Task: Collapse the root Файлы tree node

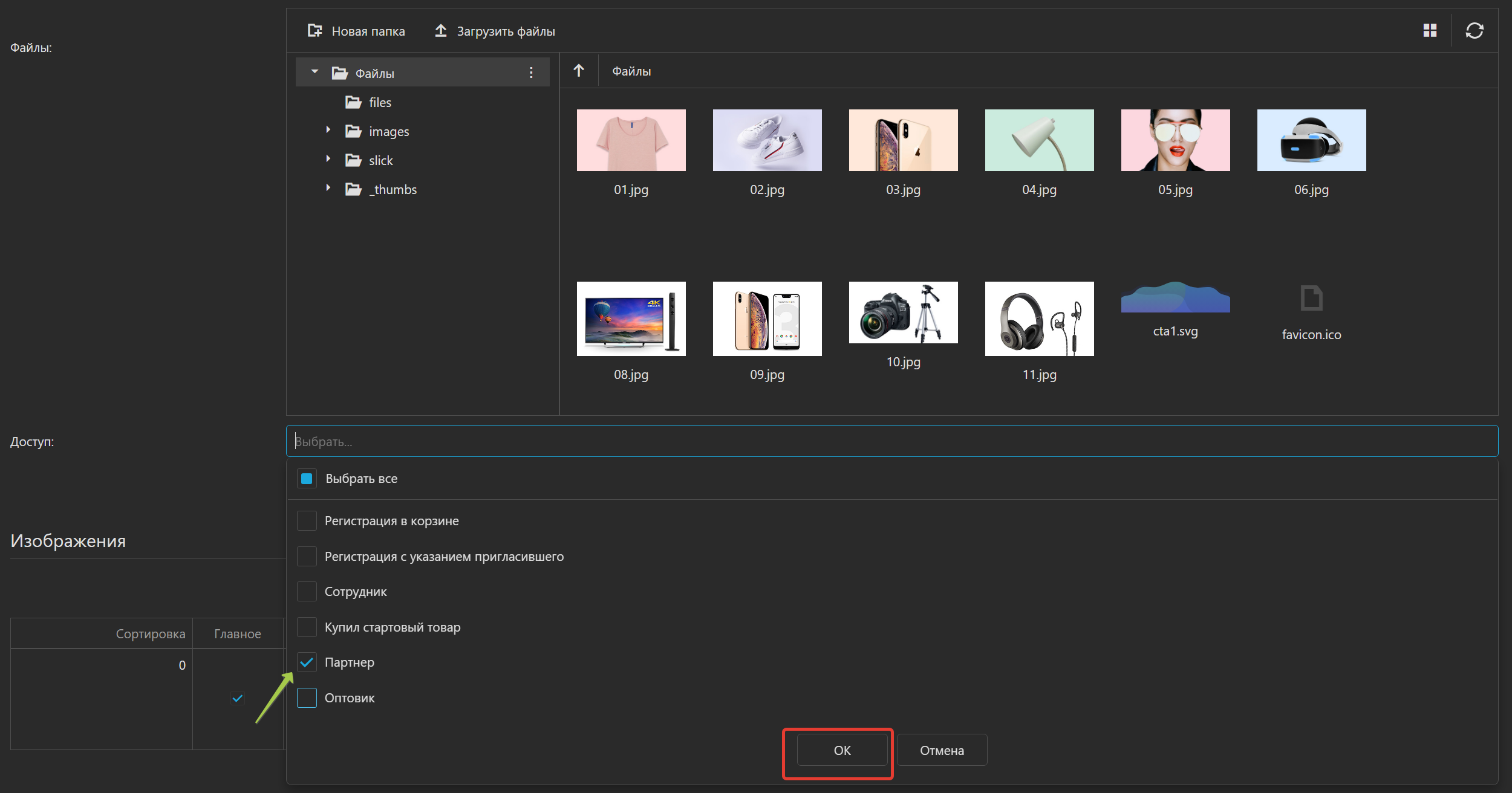Action: click(x=314, y=73)
